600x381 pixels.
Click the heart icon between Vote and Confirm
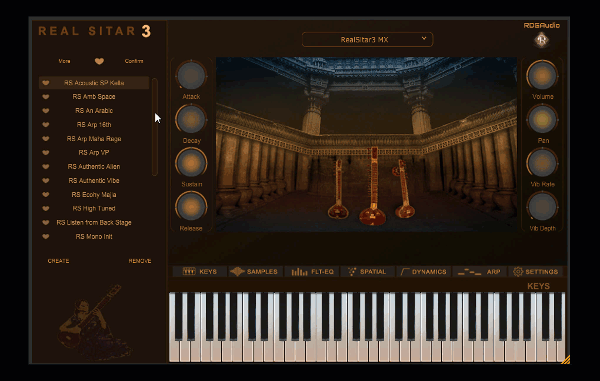pyautogui.click(x=99, y=61)
